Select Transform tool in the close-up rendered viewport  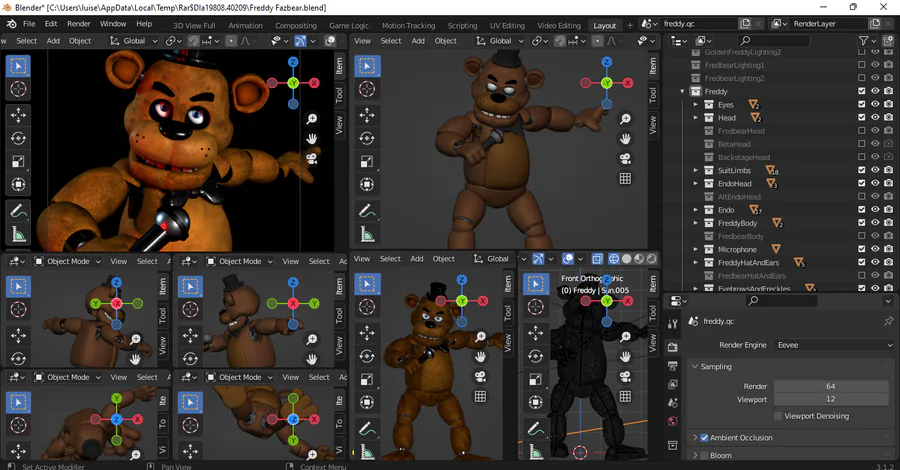[x=18, y=184]
